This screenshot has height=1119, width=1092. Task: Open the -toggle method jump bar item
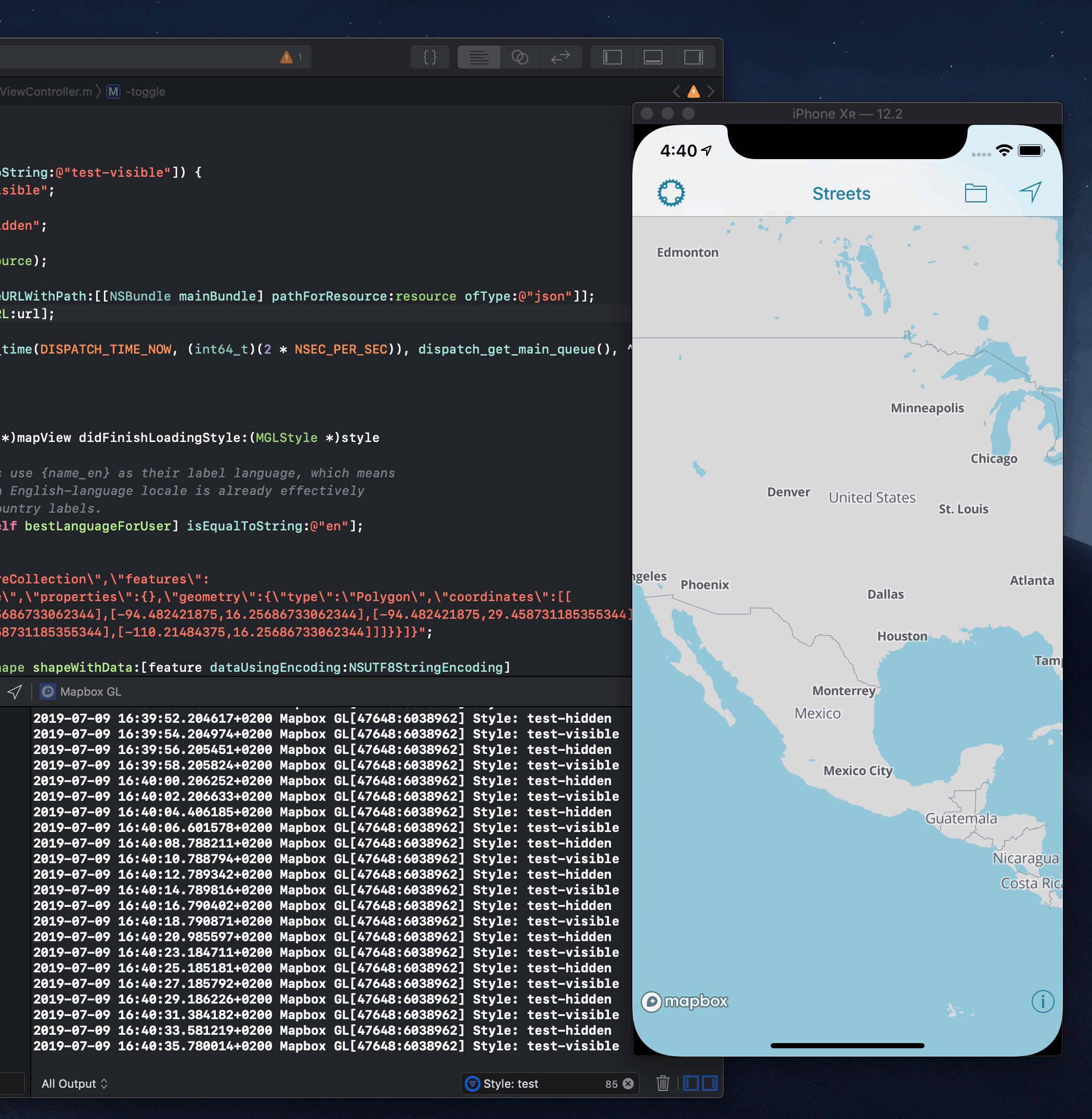coord(145,92)
